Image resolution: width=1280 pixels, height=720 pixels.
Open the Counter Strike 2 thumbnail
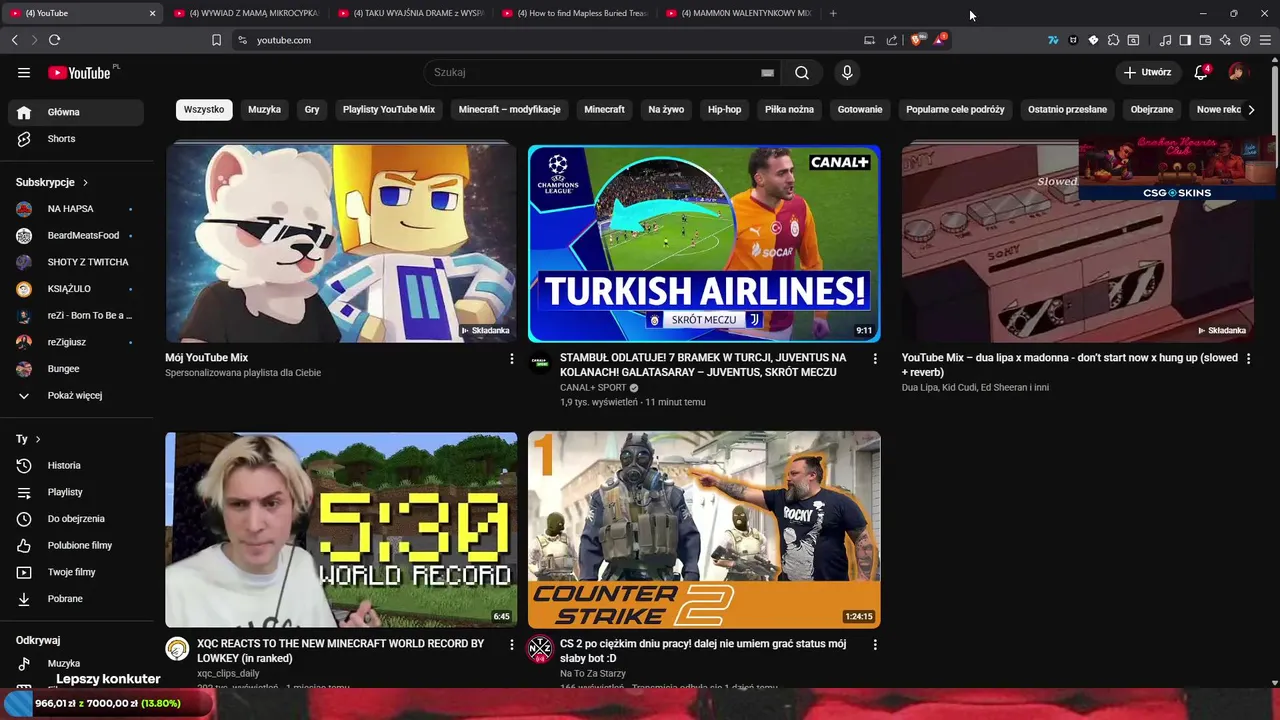(704, 530)
